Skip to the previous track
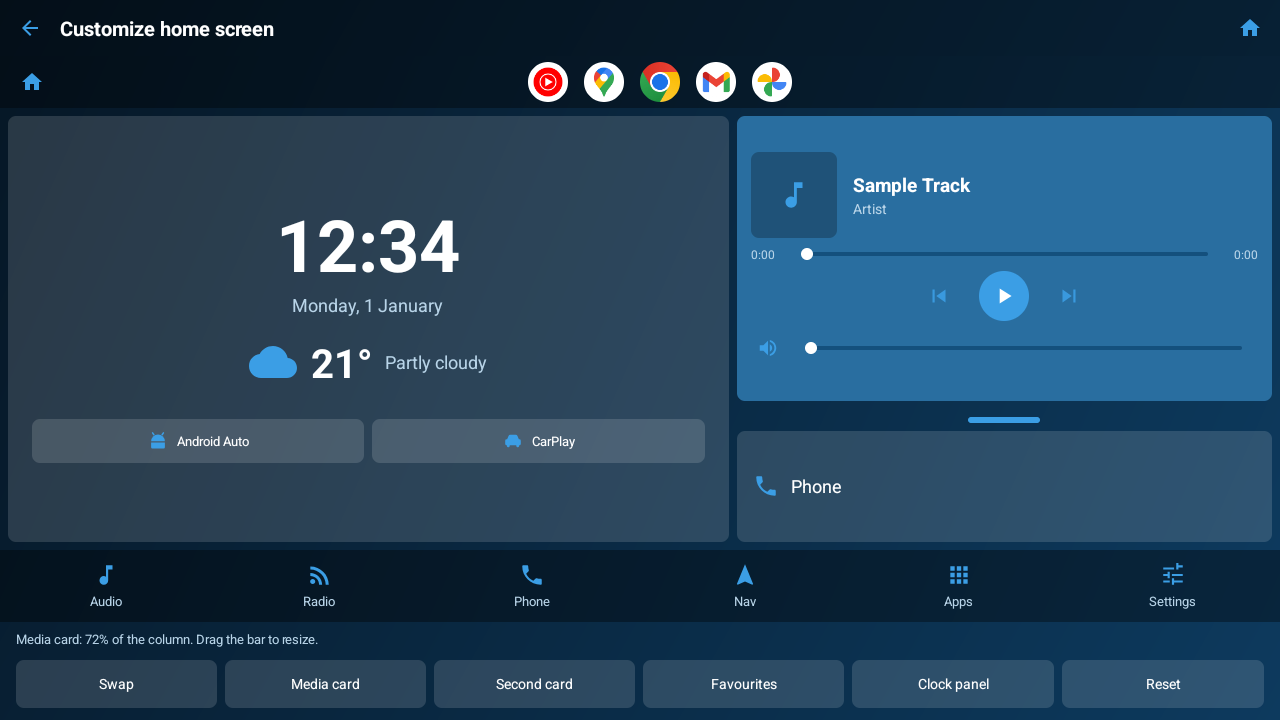The image size is (1280, 720). 938,296
